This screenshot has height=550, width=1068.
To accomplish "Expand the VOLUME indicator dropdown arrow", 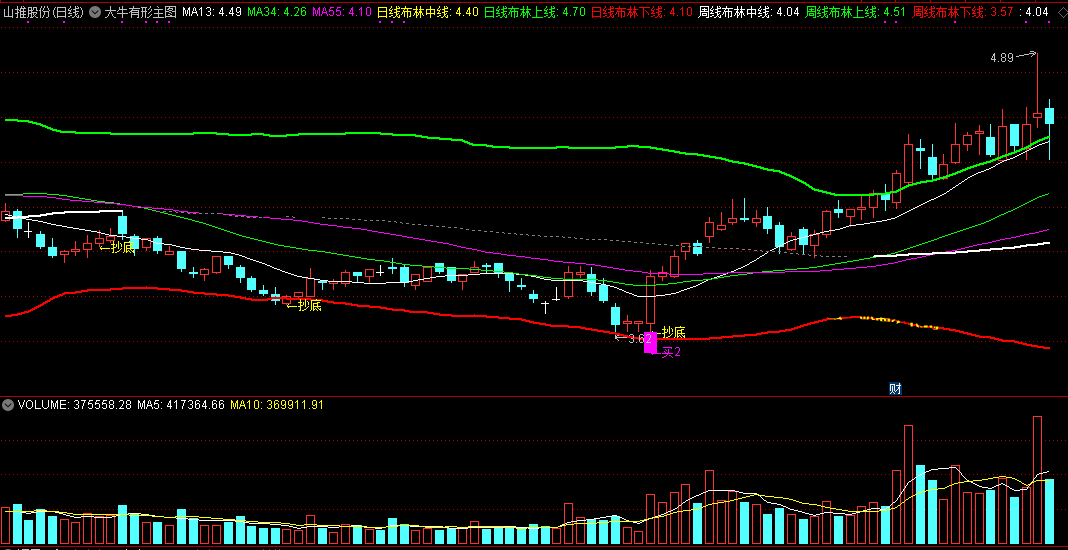I will click(8, 405).
